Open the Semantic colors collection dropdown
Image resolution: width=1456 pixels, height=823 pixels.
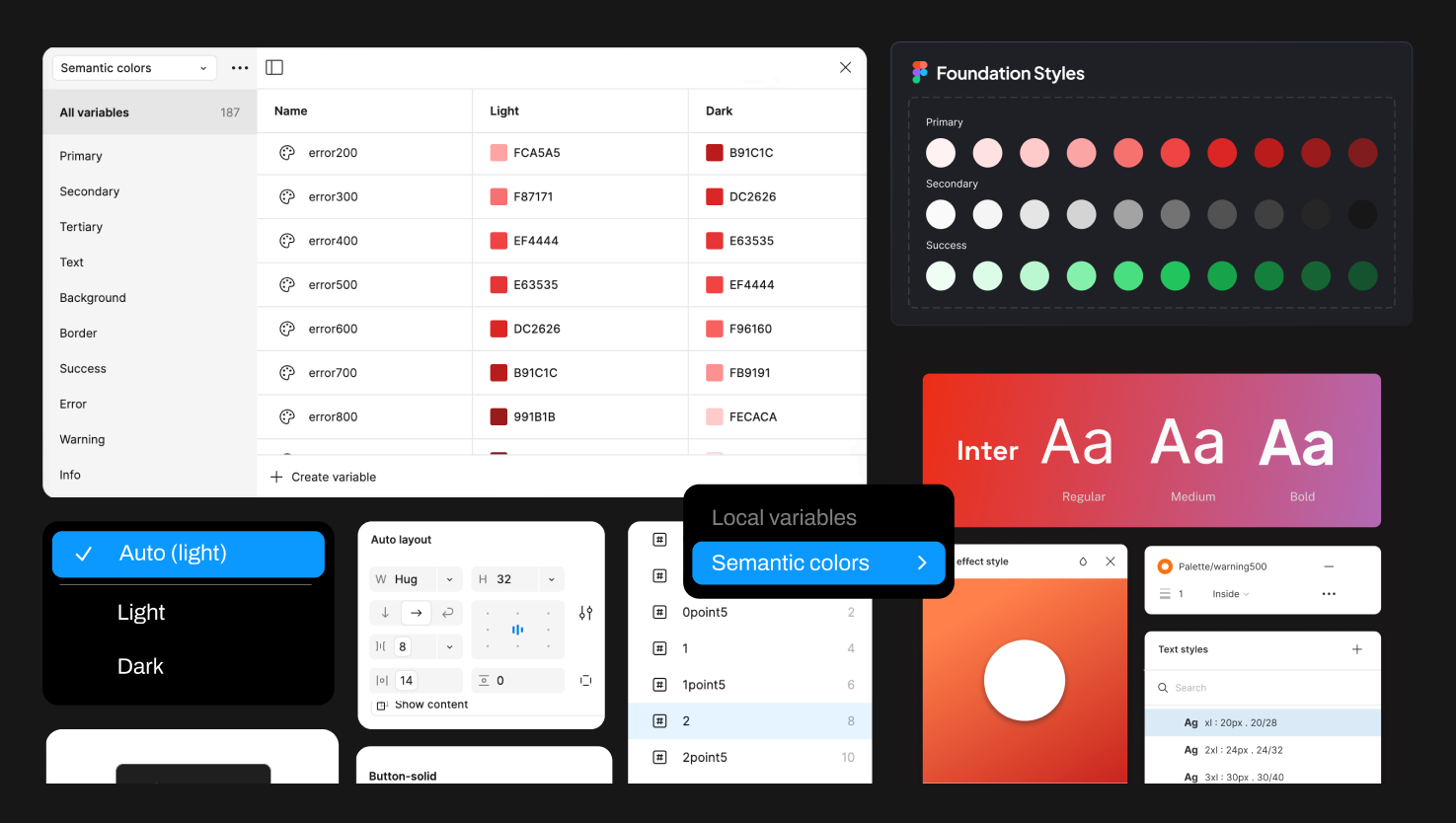(x=133, y=68)
